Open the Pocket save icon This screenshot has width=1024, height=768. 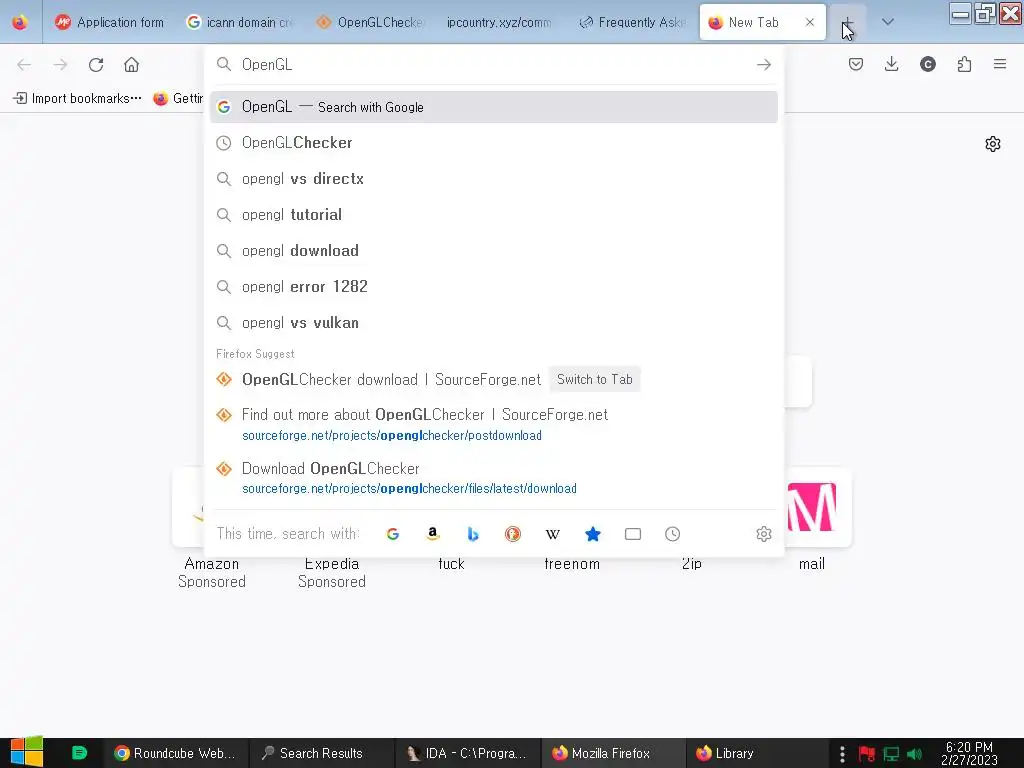coord(856,64)
